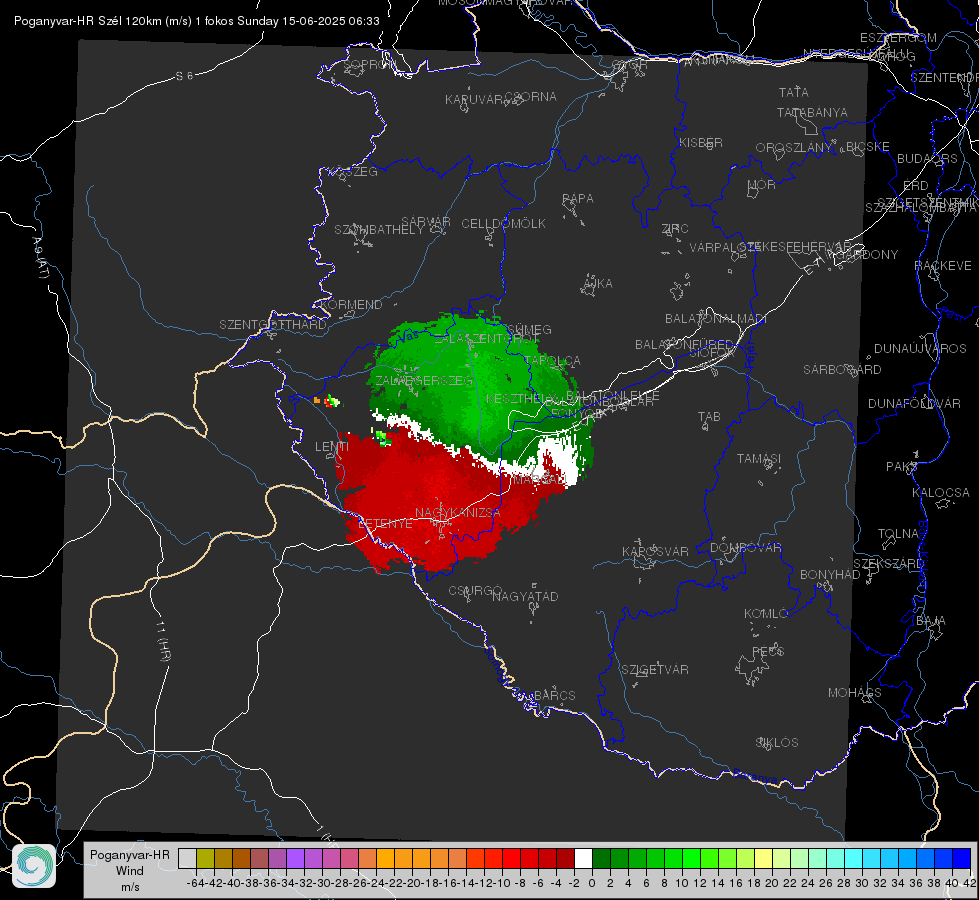Screen dimensions: 979x900
Task: Select the KISBER label
Action: pos(701,143)
